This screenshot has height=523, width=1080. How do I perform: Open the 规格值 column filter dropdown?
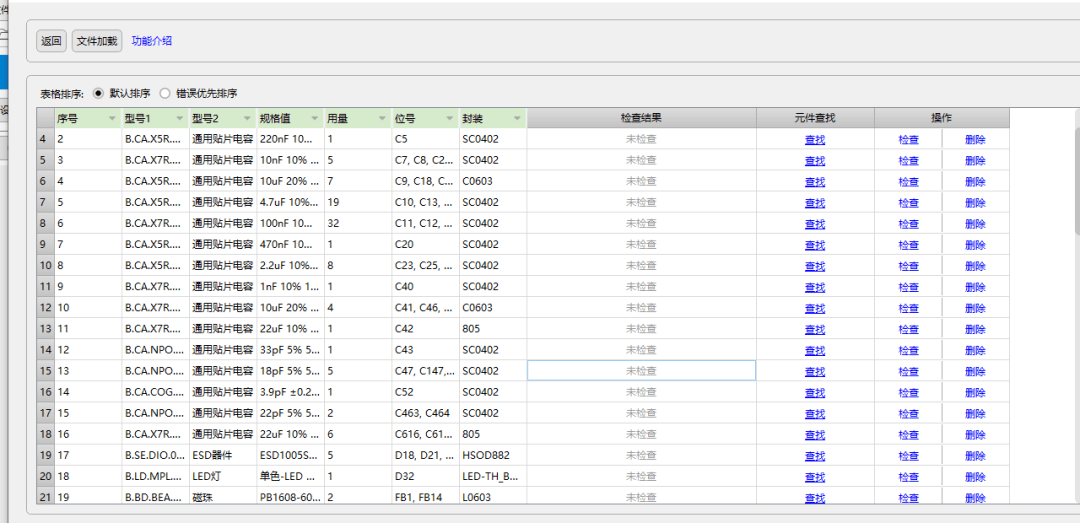[x=315, y=119]
